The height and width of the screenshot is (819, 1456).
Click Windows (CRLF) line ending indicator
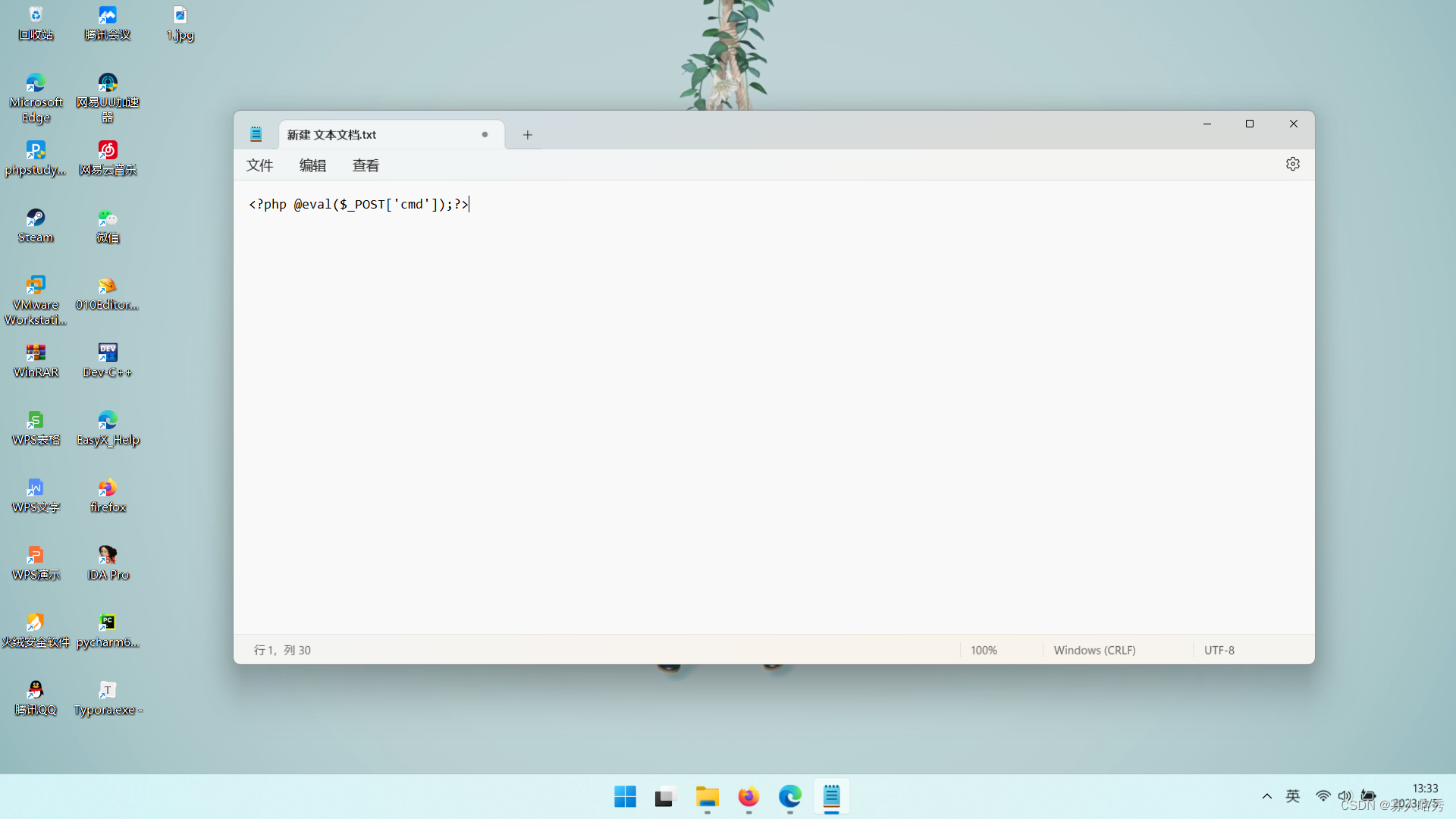coord(1094,650)
